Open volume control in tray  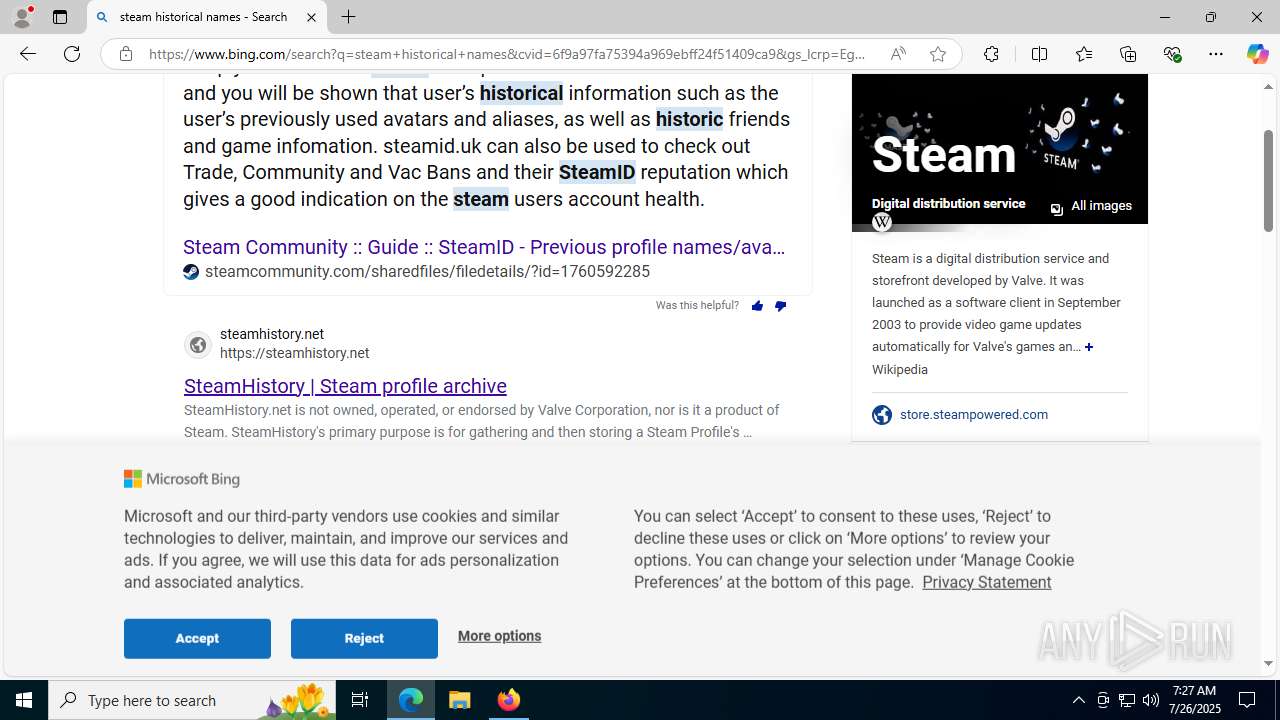click(1150, 700)
